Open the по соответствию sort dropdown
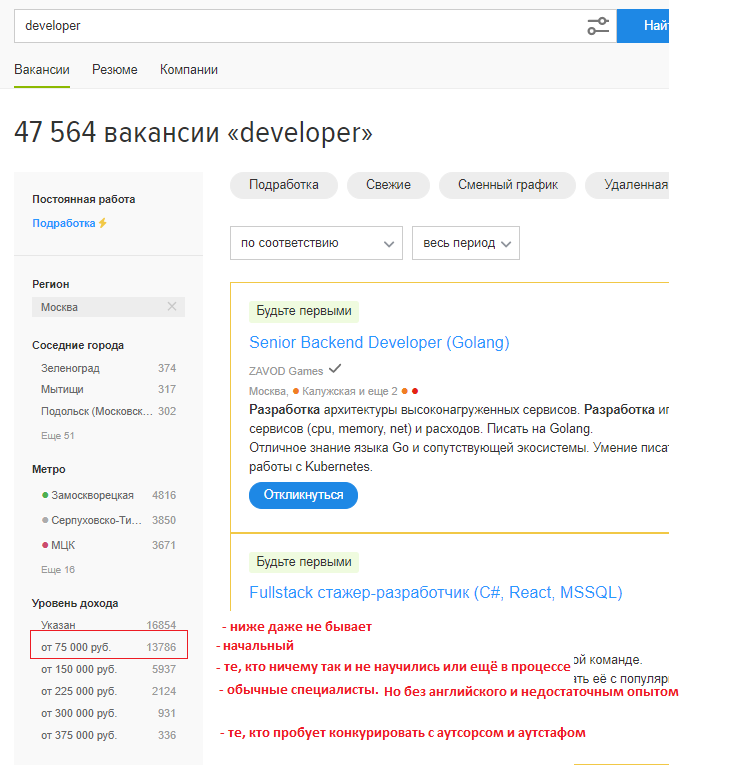The width and height of the screenshot is (752, 765). pos(316,243)
